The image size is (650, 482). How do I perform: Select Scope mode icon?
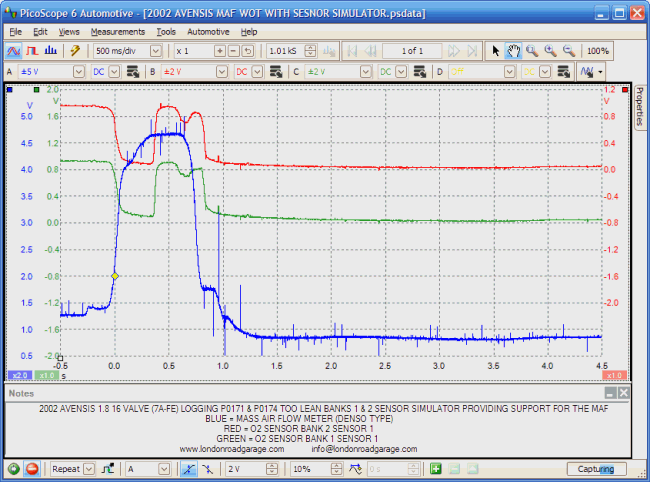(15, 50)
